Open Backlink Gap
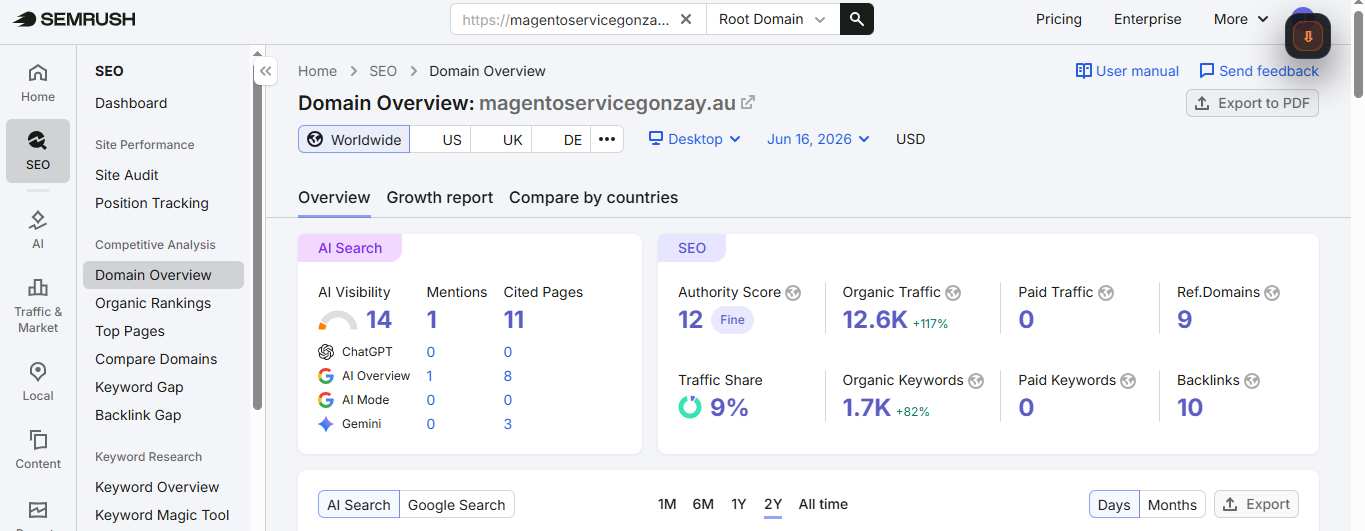Viewport: 1365px width, 531px height. (138, 415)
